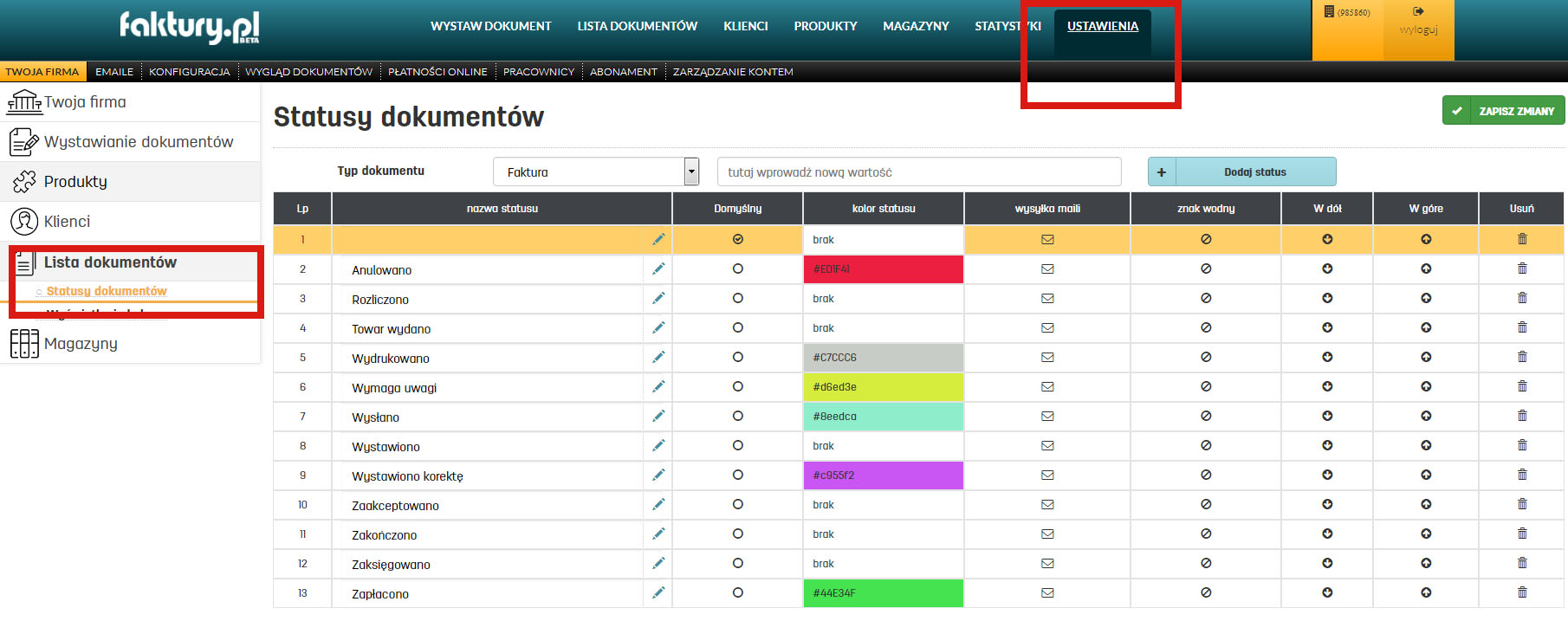Screen dimensions: 1568x634
Task: Click watermark icon in Wymaga uwagi row
Action: point(1206,386)
